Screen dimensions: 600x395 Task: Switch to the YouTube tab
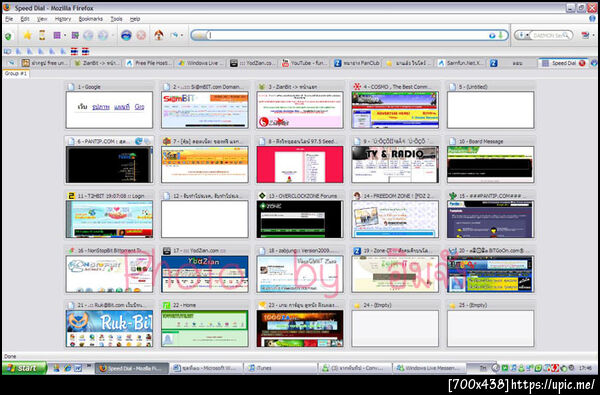(x=305, y=63)
